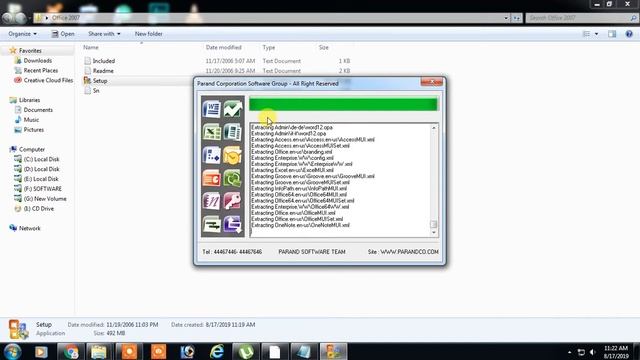
Task: Click the green extraction progress bar
Action: 343,104
